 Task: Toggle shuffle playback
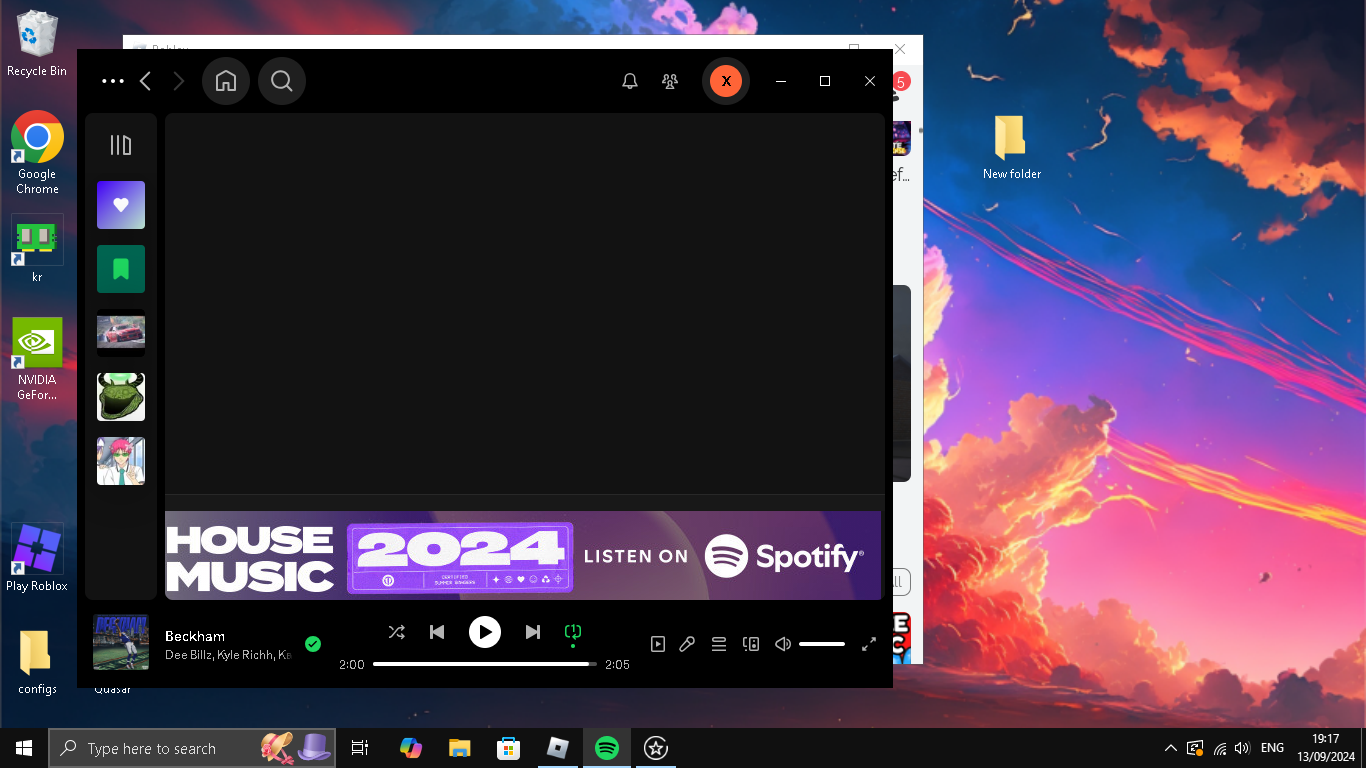click(397, 632)
